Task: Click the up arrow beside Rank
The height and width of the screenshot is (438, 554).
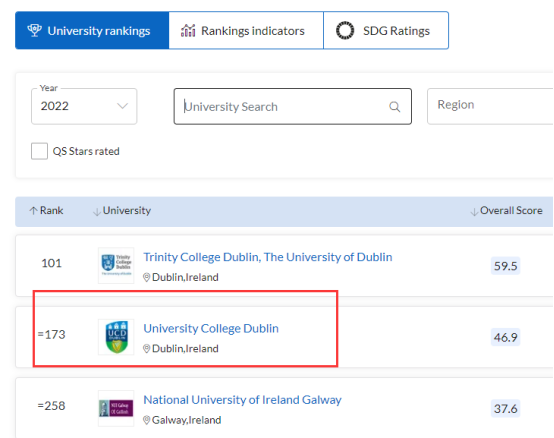Action: (x=33, y=211)
